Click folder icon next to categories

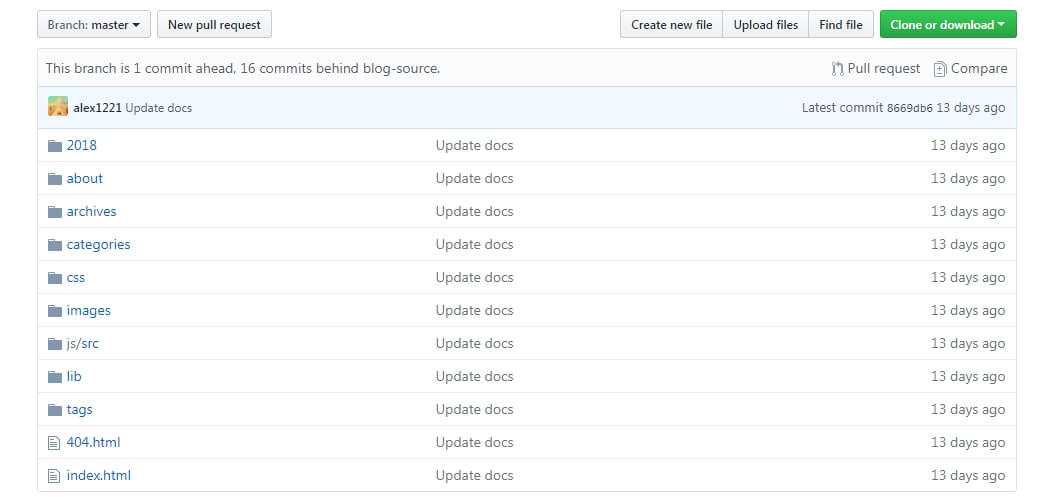pyautogui.click(x=55, y=245)
